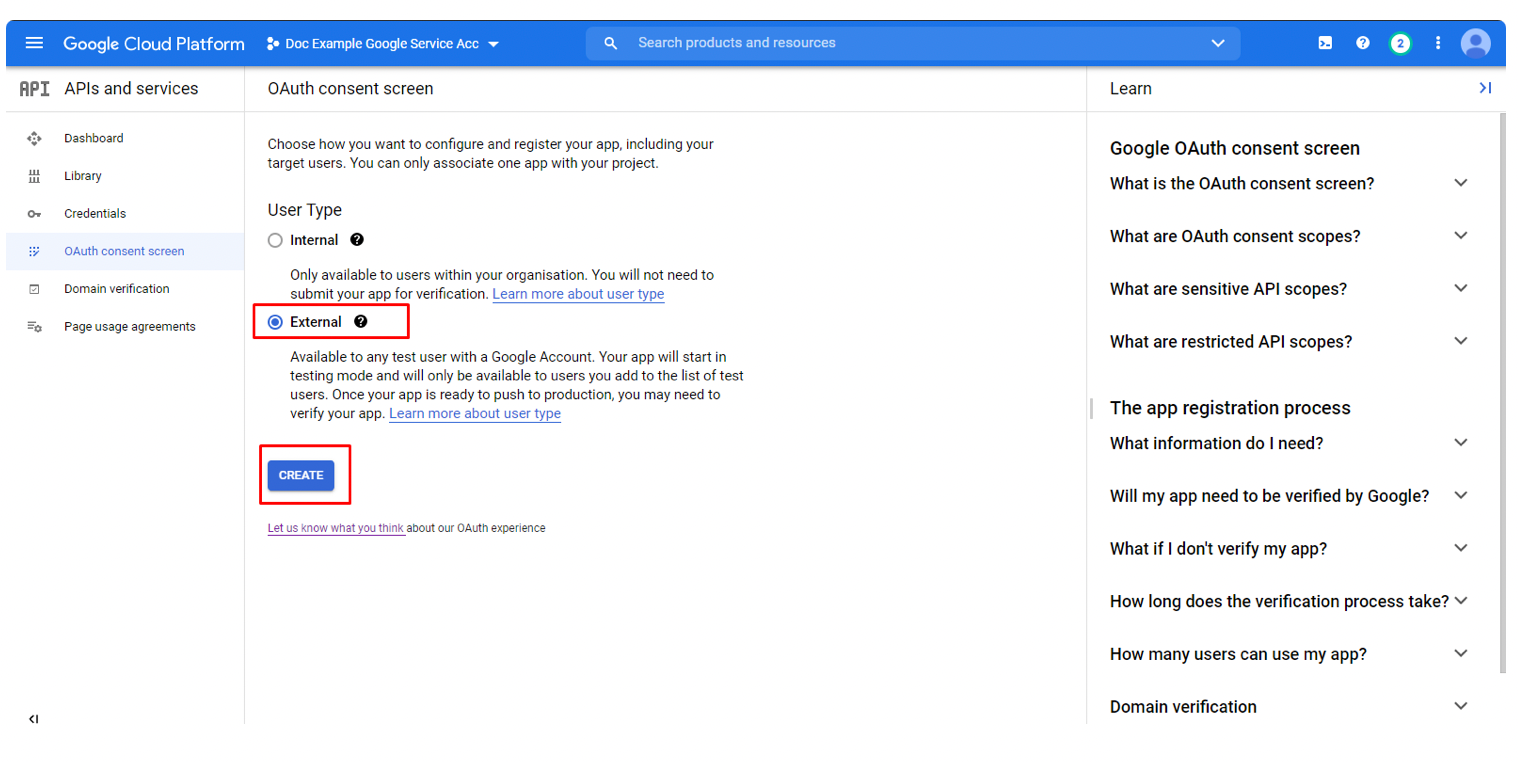This screenshot has height=762, width=1518.
Task: Click the Domain verification checkbox icon
Action: pyautogui.click(x=34, y=289)
